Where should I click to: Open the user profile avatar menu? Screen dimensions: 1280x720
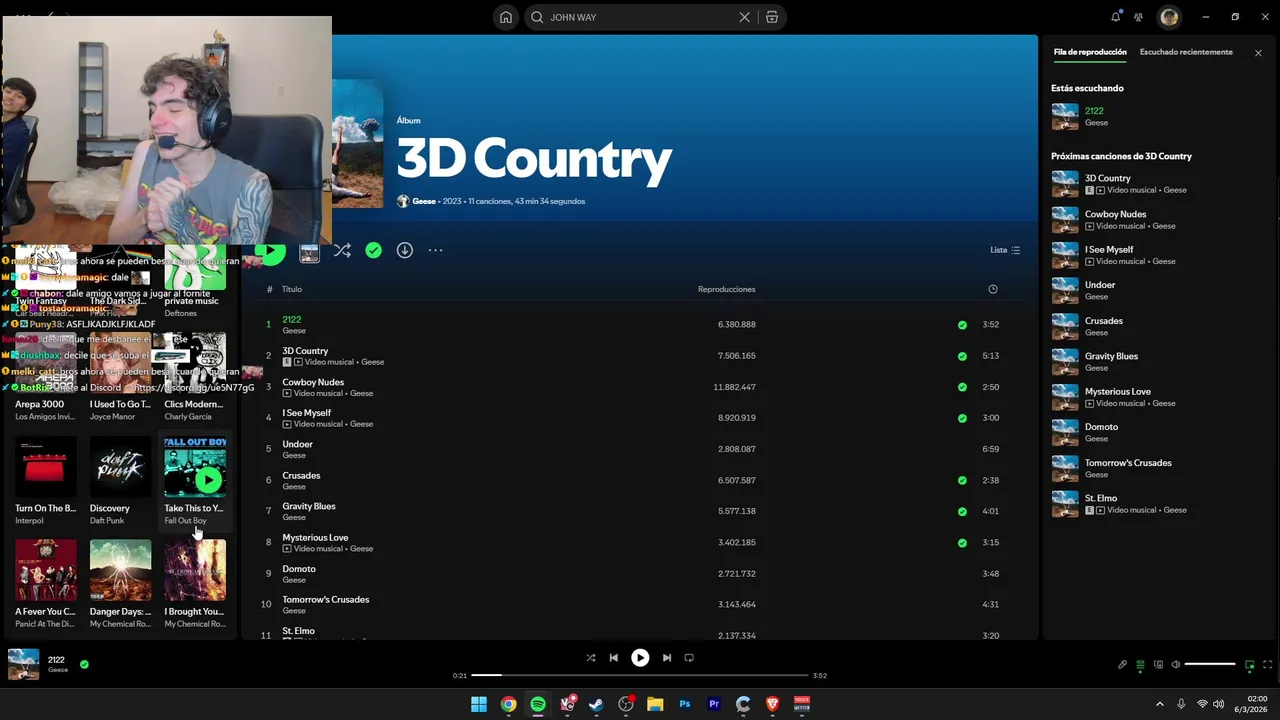tap(1169, 17)
